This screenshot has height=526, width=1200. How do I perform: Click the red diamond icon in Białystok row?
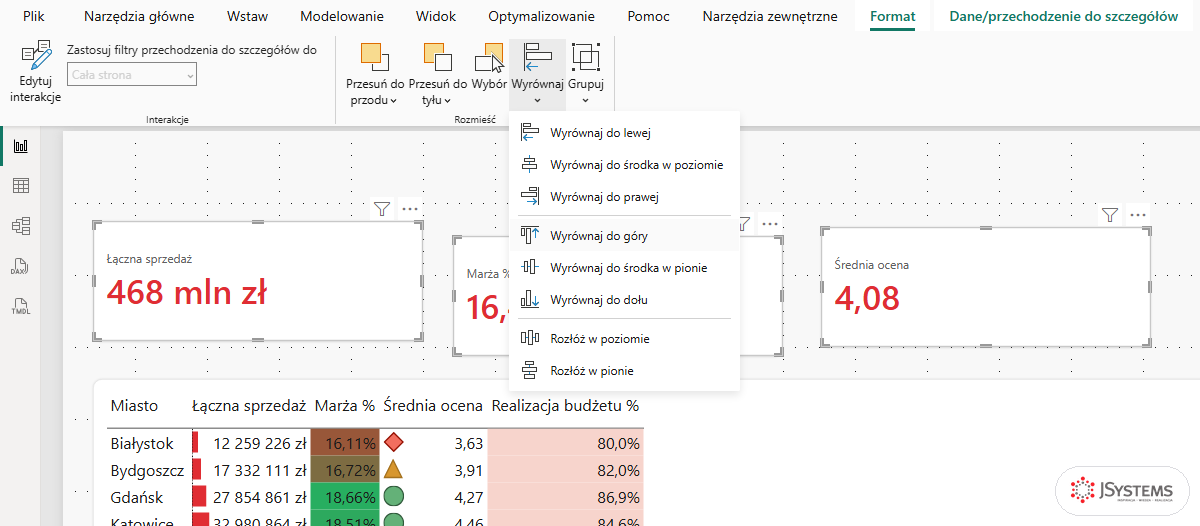(x=394, y=442)
